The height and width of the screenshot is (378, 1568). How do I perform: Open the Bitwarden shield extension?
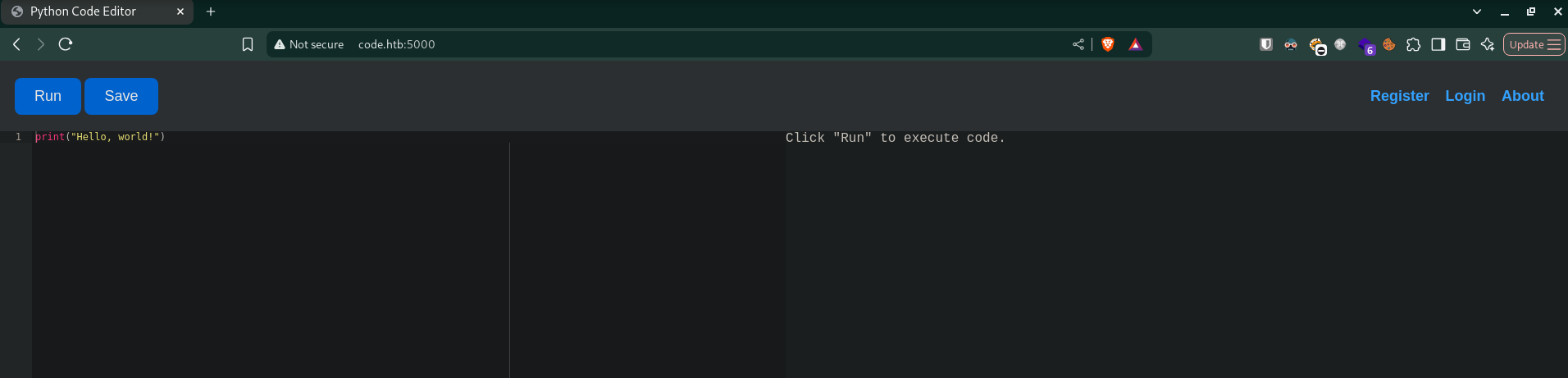[x=1266, y=44]
